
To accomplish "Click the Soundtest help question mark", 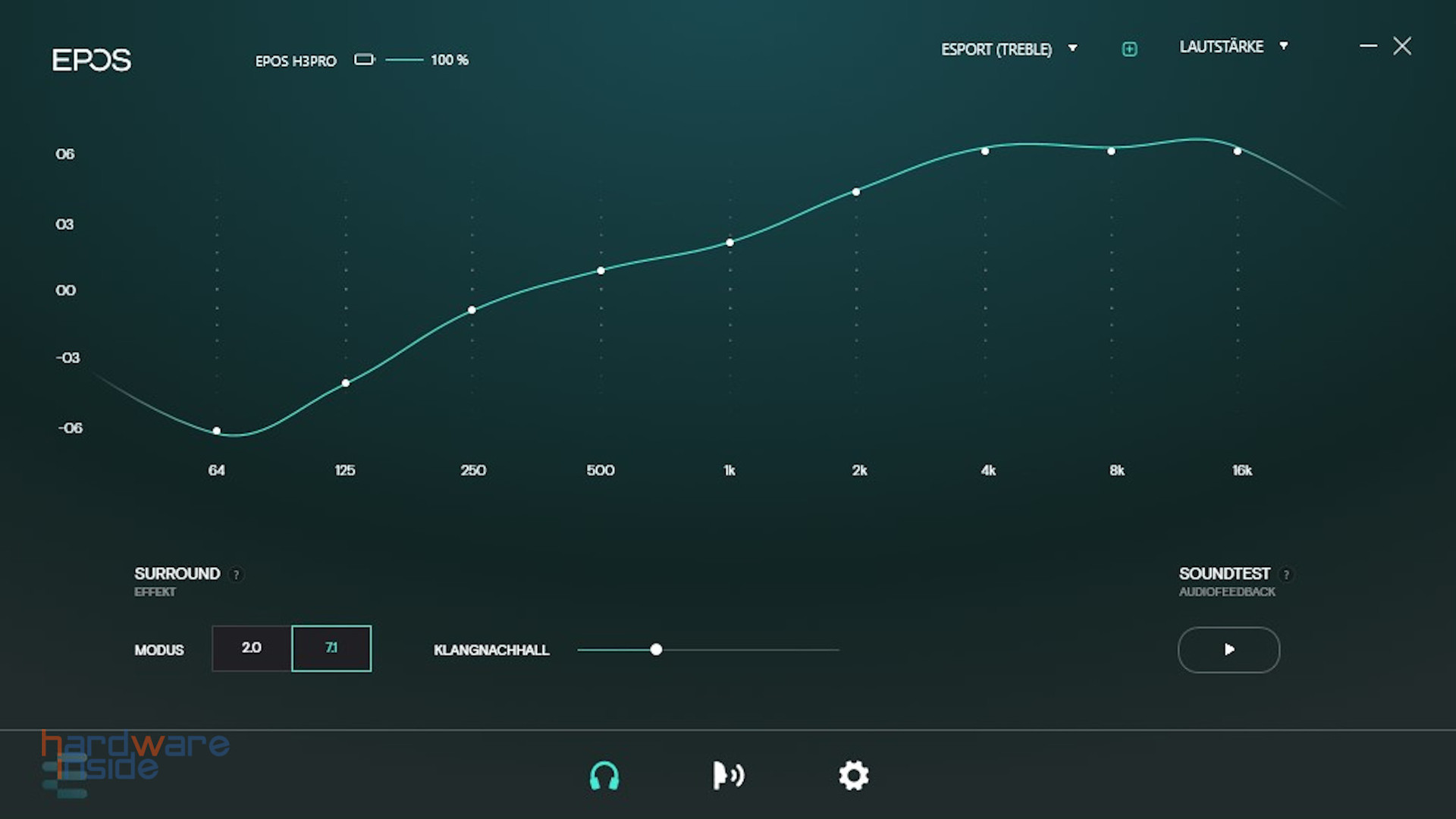I will click(1286, 575).
